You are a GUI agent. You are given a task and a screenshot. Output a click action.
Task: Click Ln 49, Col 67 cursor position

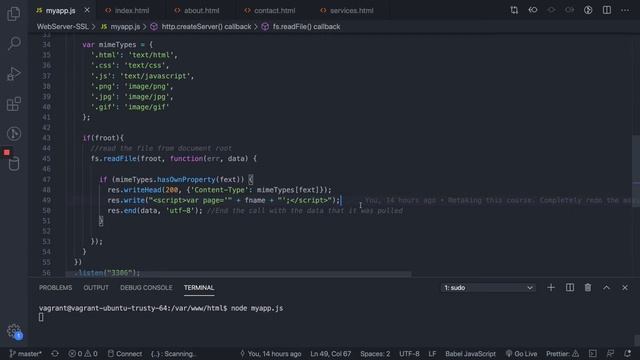click(x=331, y=354)
